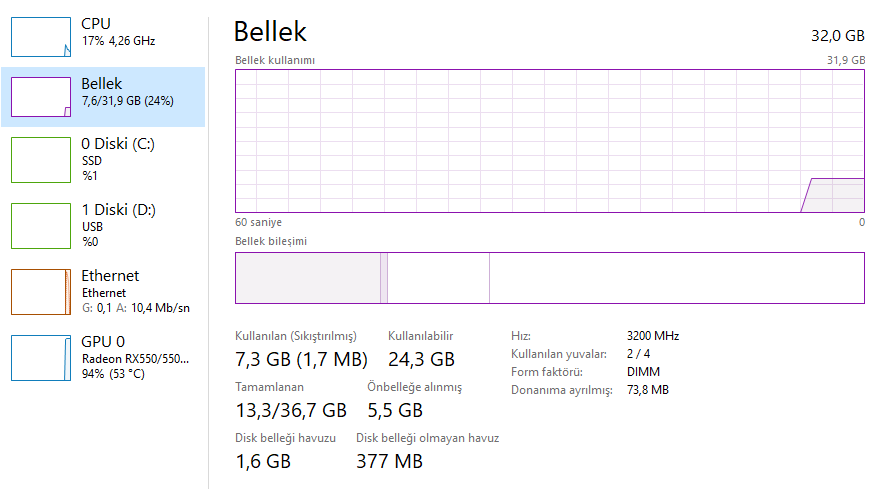Click the 0 Diski (C:) graph thumbnail
Screen dimensions: 885x497
tap(41, 160)
